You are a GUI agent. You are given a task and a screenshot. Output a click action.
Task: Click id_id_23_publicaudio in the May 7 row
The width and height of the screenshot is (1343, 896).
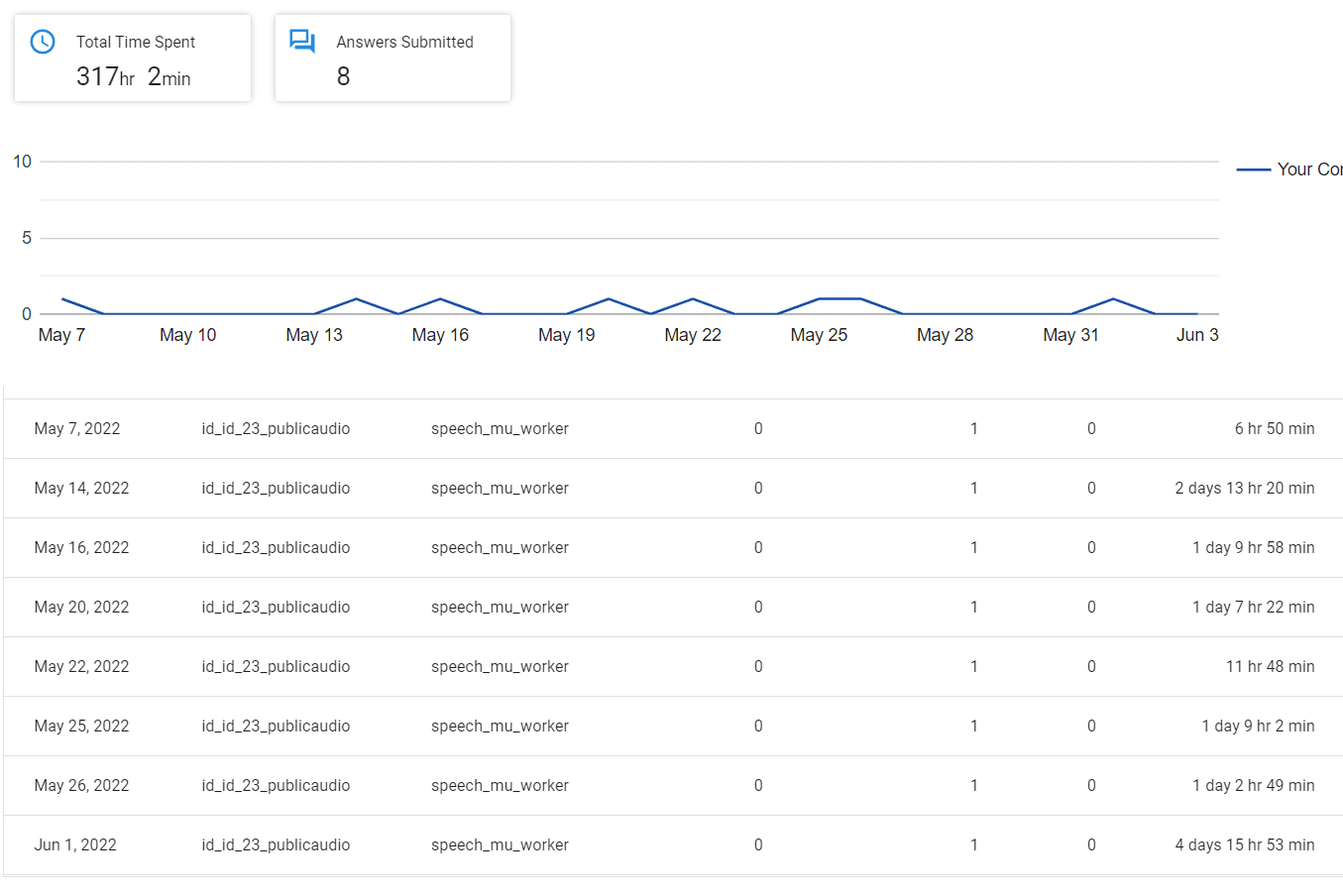276,429
